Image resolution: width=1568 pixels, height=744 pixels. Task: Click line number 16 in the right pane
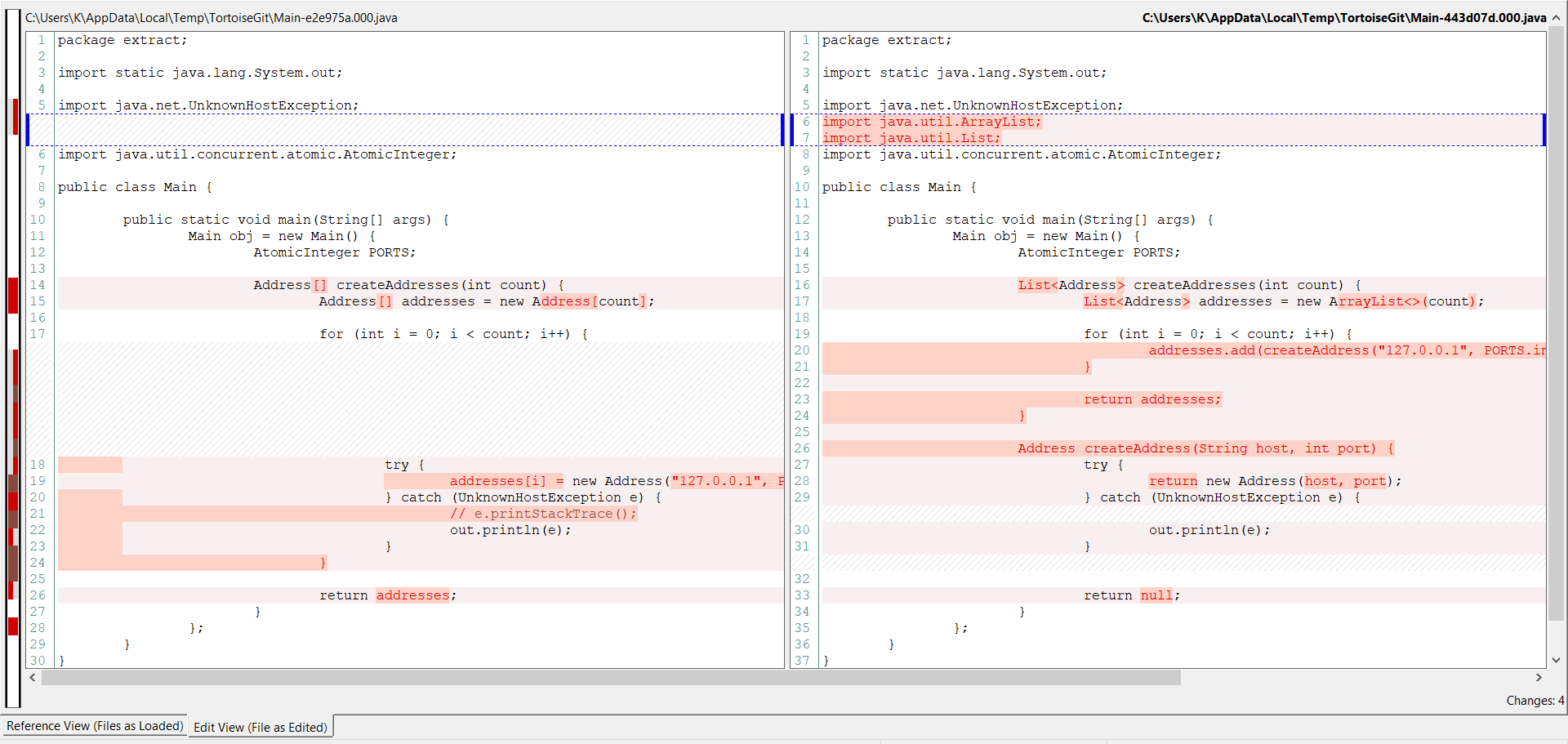coord(802,284)
